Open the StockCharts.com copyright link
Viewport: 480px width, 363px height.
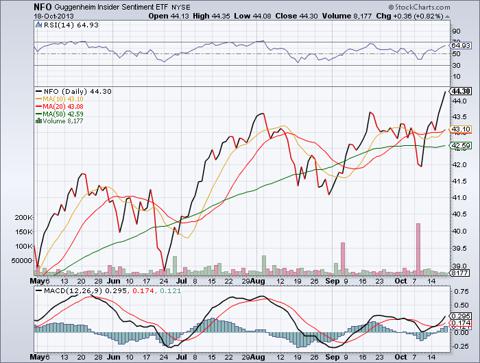(419, 7)
